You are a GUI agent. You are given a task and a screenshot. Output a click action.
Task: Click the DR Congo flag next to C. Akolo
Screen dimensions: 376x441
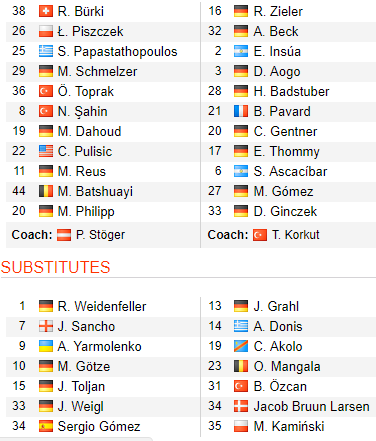(241, 346)
